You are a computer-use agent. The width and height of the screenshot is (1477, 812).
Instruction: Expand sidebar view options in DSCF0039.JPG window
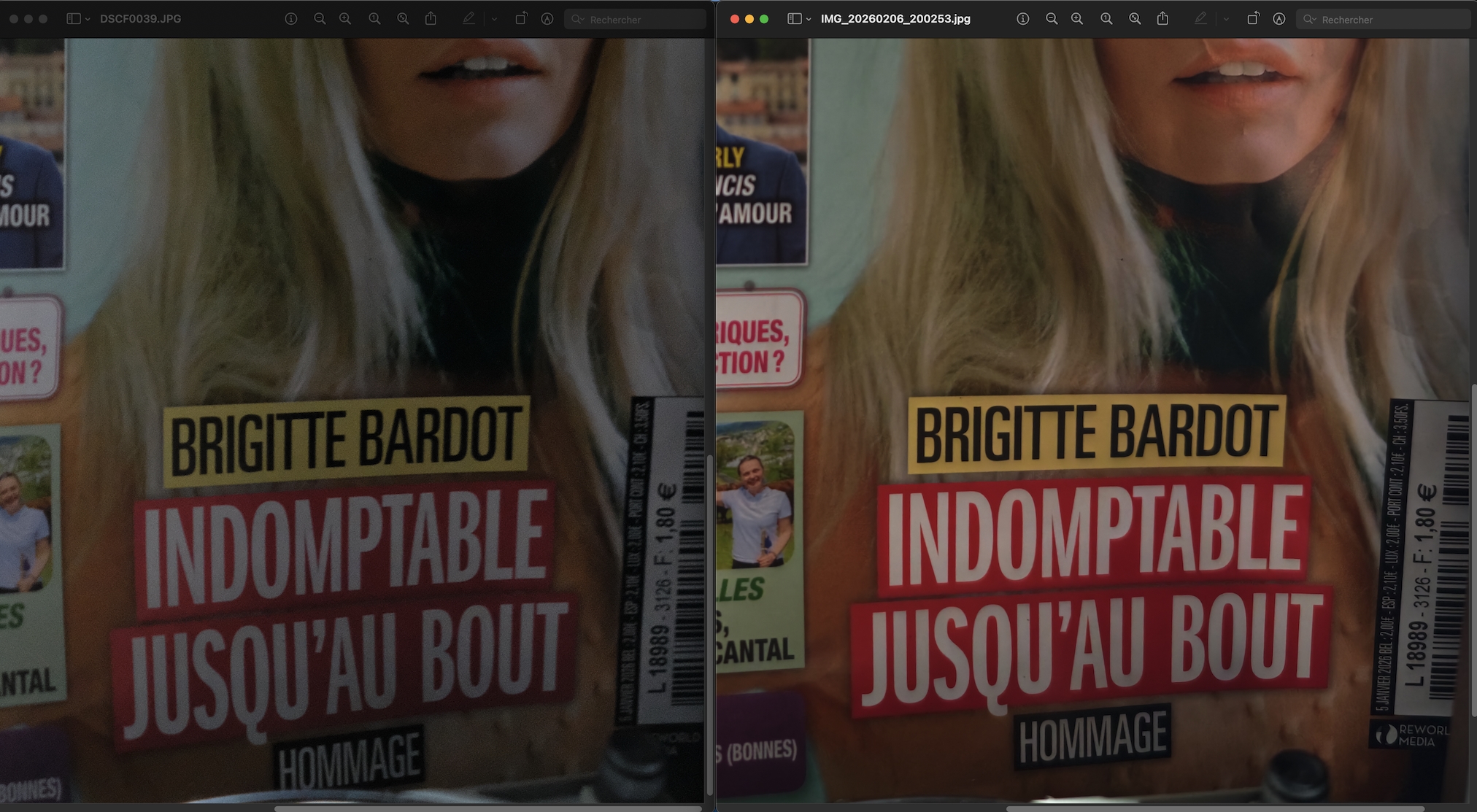tap(88, 20)
